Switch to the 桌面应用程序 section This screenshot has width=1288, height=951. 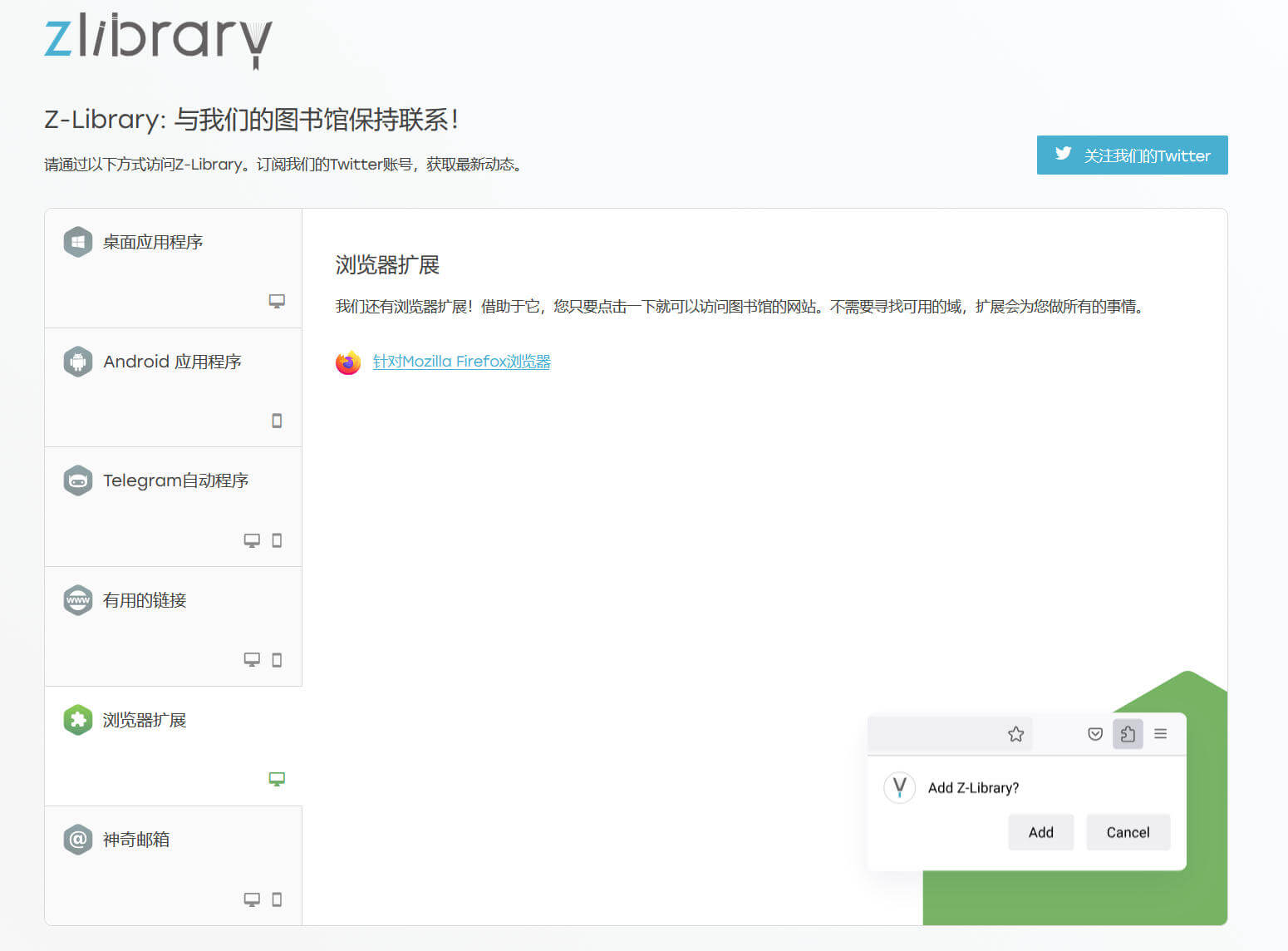154,241
